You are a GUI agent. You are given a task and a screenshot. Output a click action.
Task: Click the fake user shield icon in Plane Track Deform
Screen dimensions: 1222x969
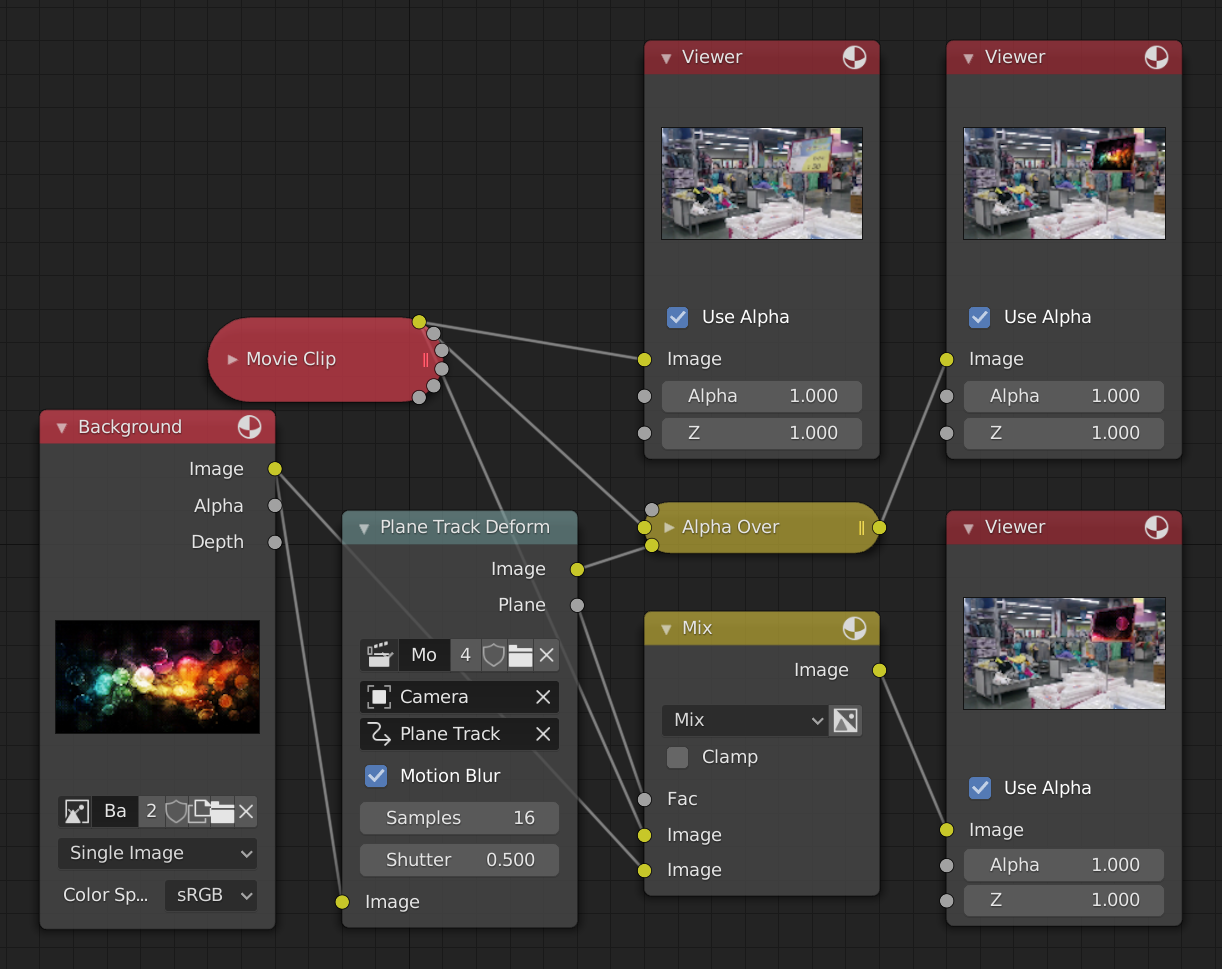click(x=493, y=655)
